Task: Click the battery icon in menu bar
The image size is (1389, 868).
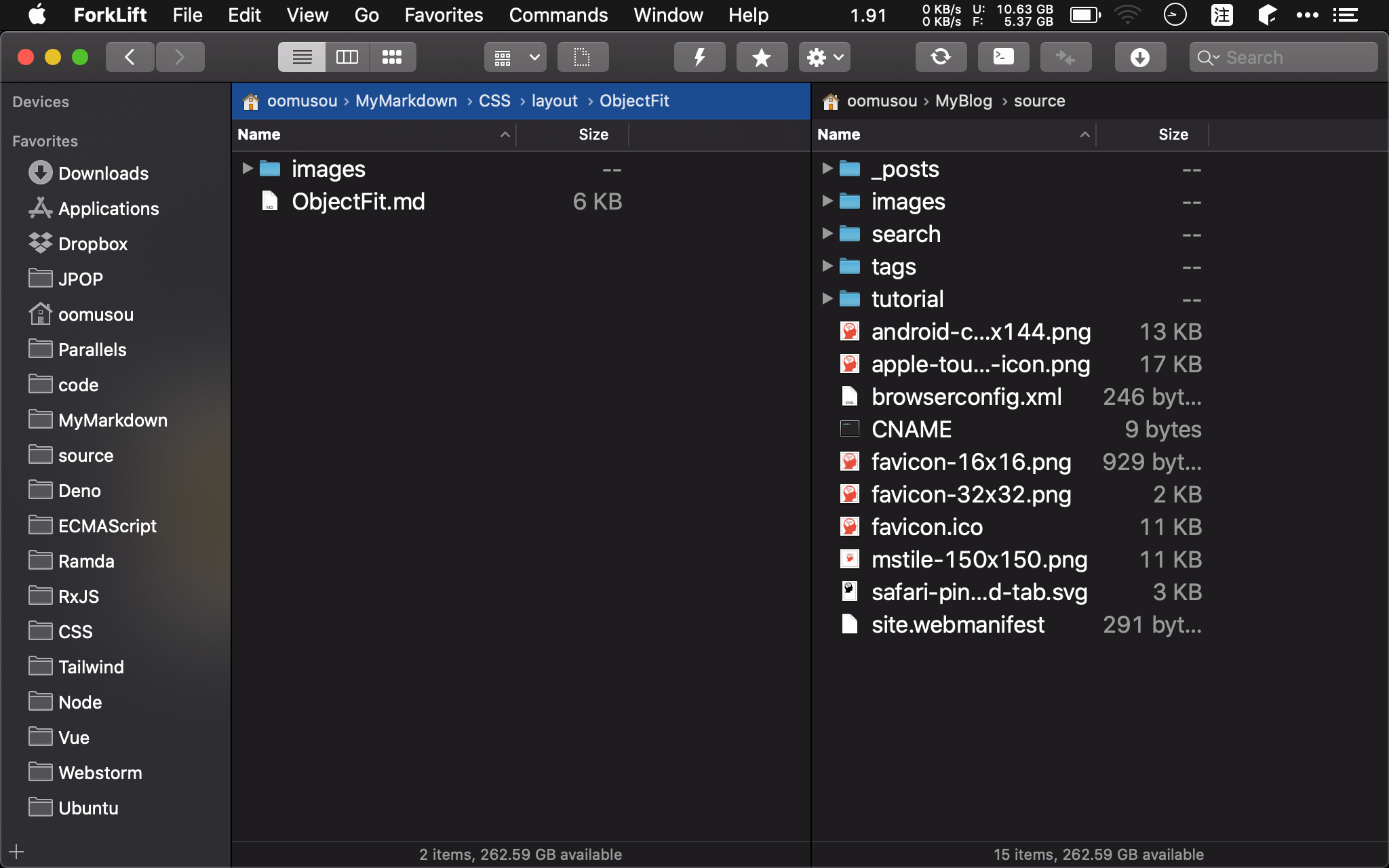Action: 1085,15
